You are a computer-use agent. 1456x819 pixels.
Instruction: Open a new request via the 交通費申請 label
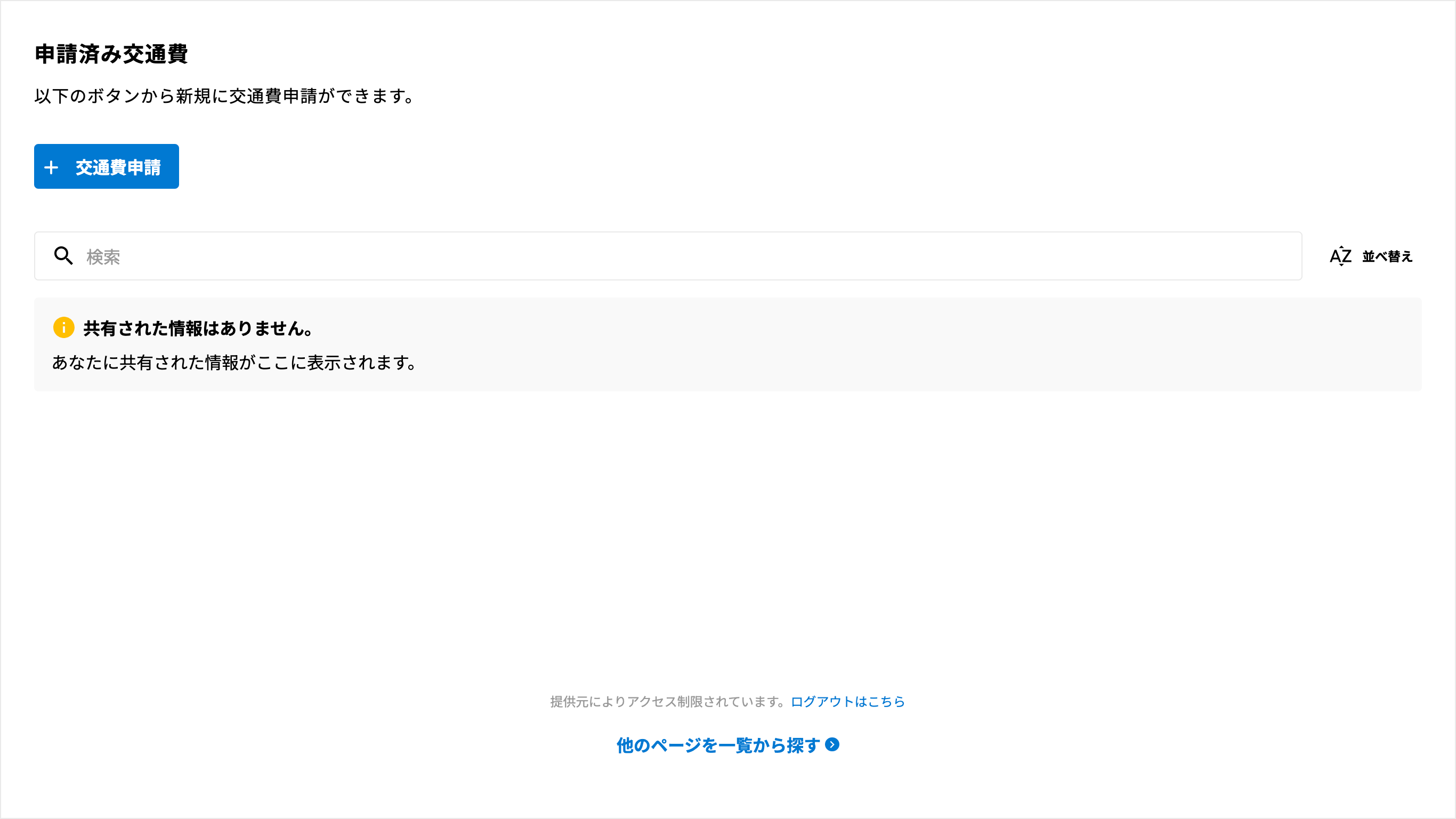click(118, 167)
